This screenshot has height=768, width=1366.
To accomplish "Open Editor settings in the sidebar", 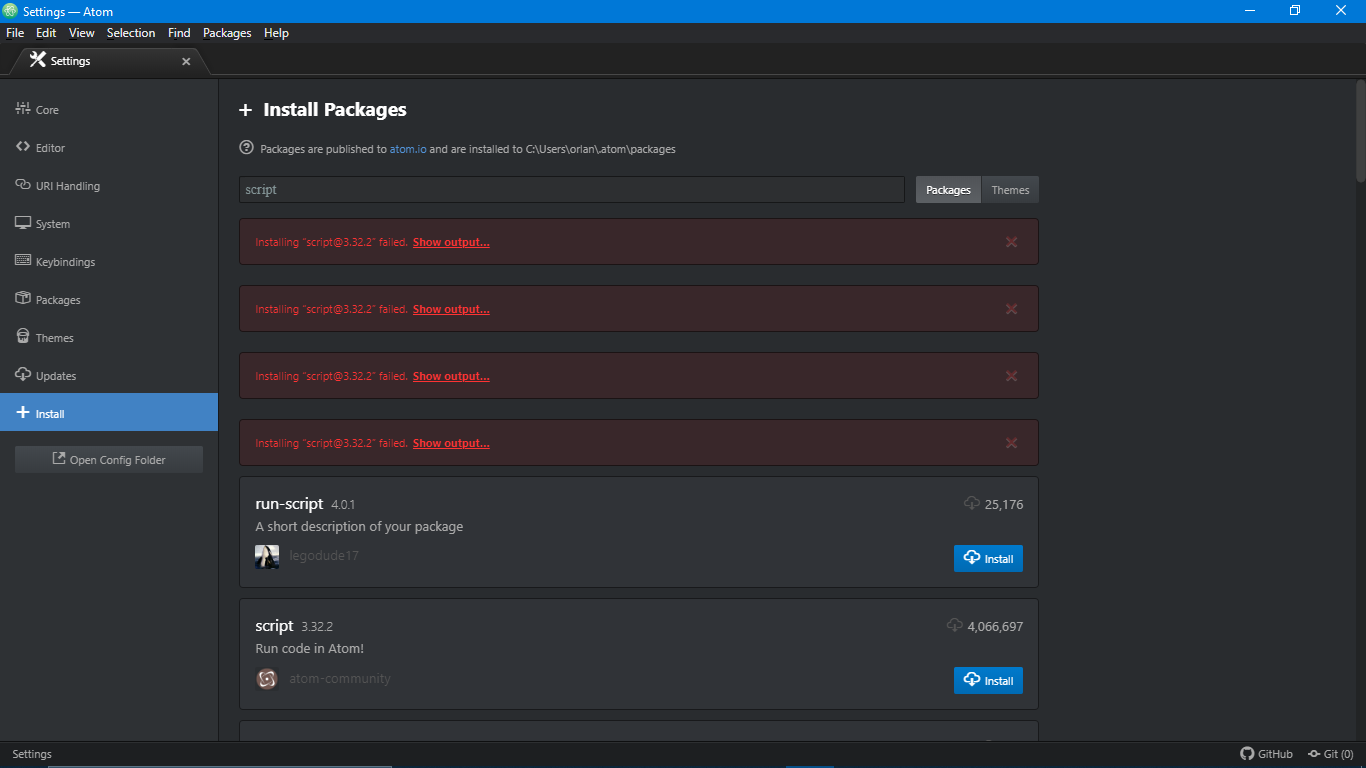I will click(109, 148).
